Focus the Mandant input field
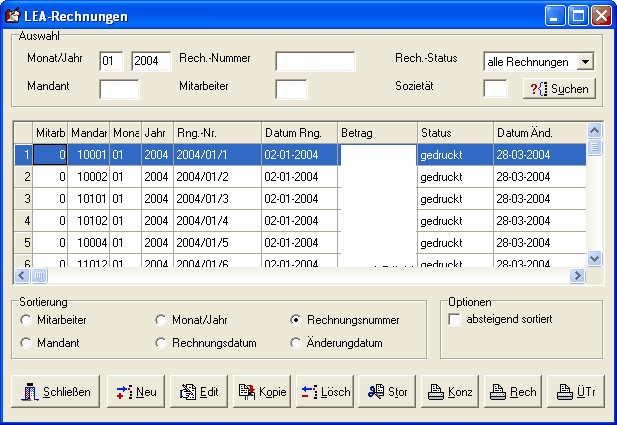The image size is (617, 425). (x=119, y=89)
